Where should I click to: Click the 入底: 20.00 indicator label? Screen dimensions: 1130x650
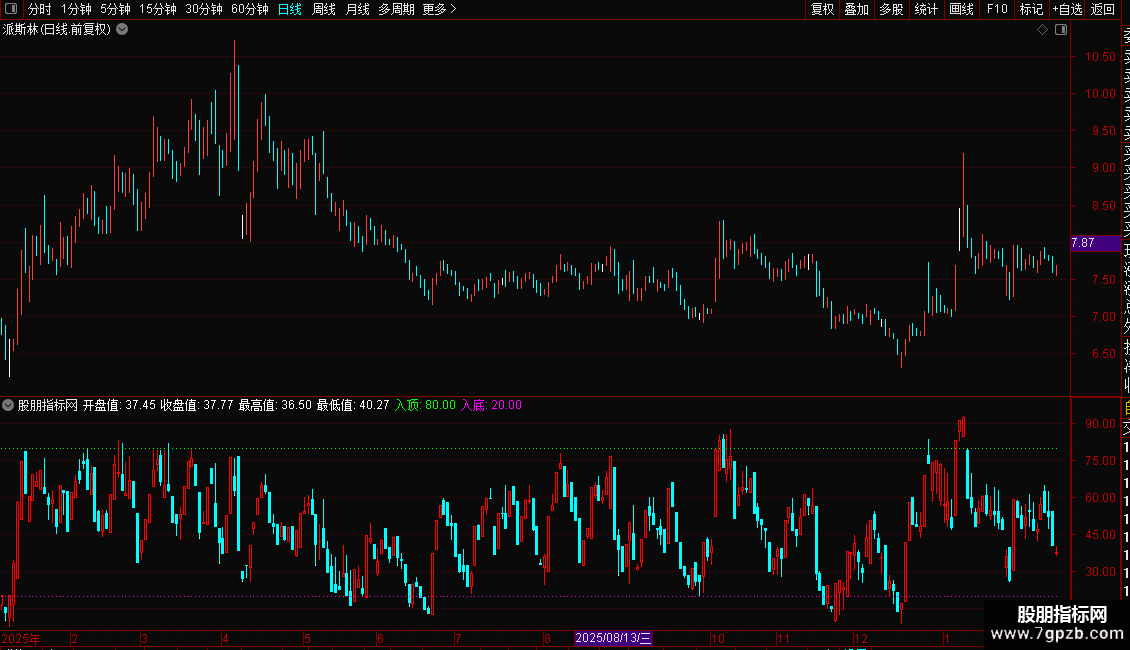point(491,405)
